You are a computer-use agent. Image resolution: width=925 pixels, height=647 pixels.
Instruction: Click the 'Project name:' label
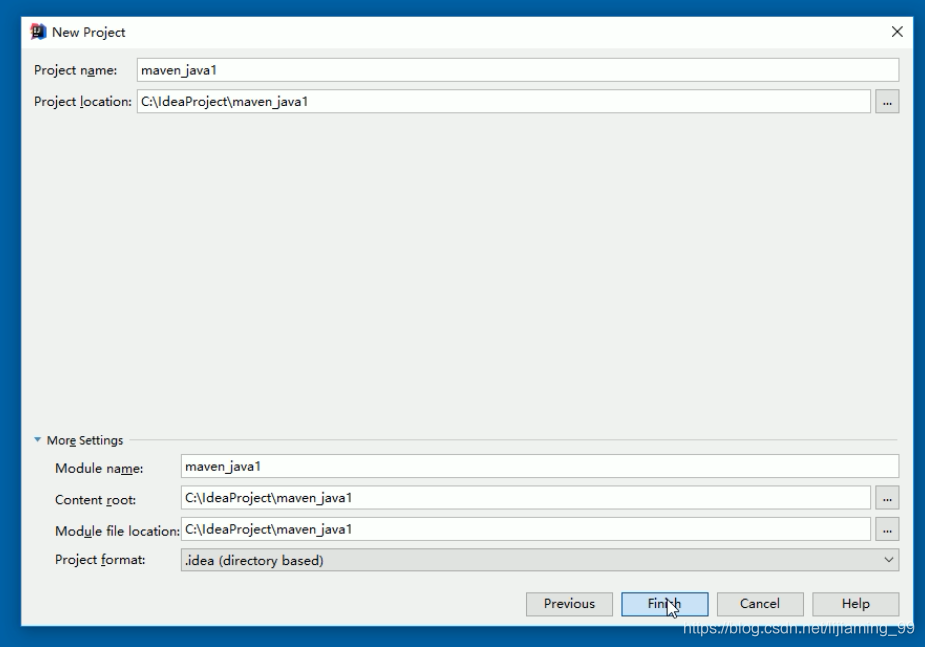pos(76,70)
